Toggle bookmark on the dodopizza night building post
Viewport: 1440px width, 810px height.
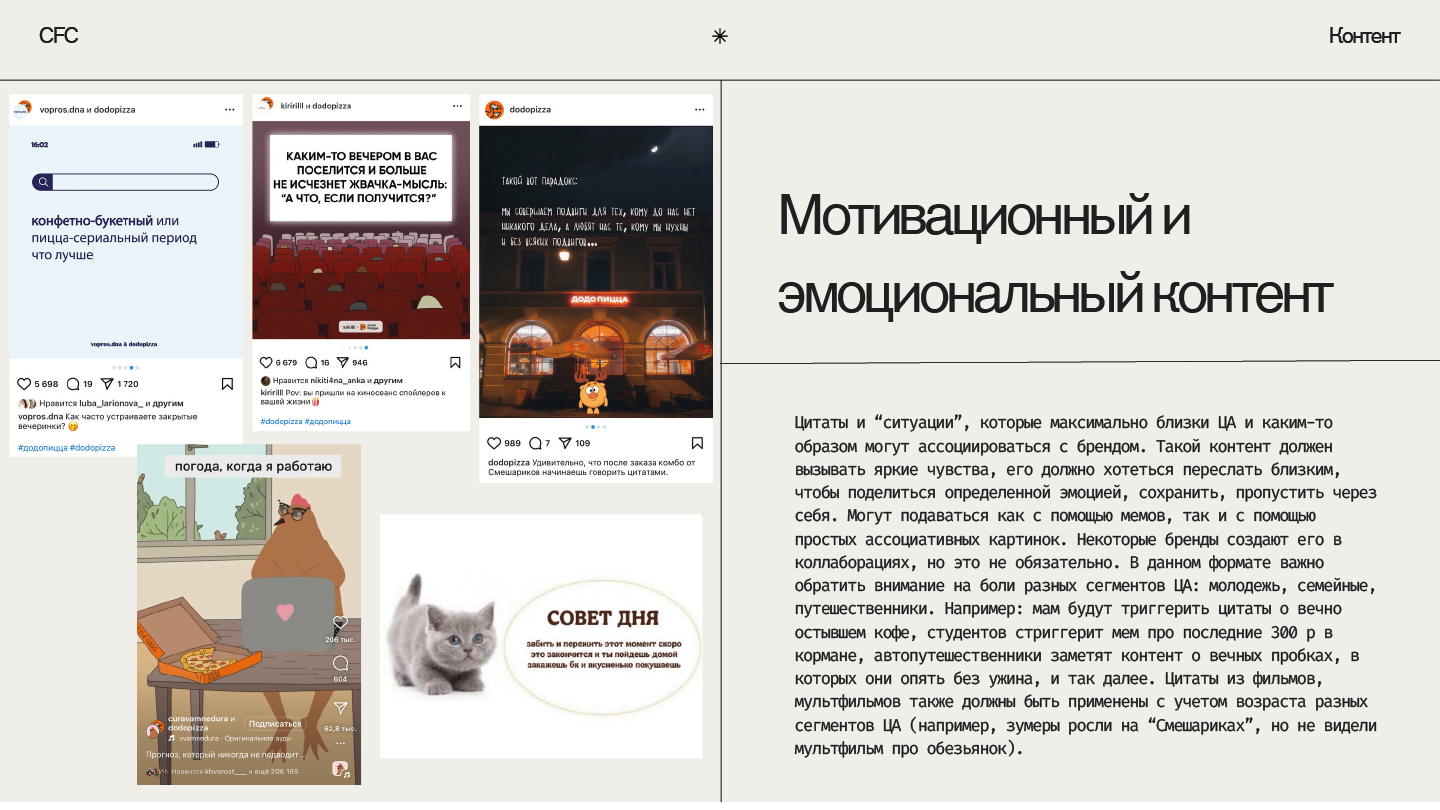(x=697, y=443)
